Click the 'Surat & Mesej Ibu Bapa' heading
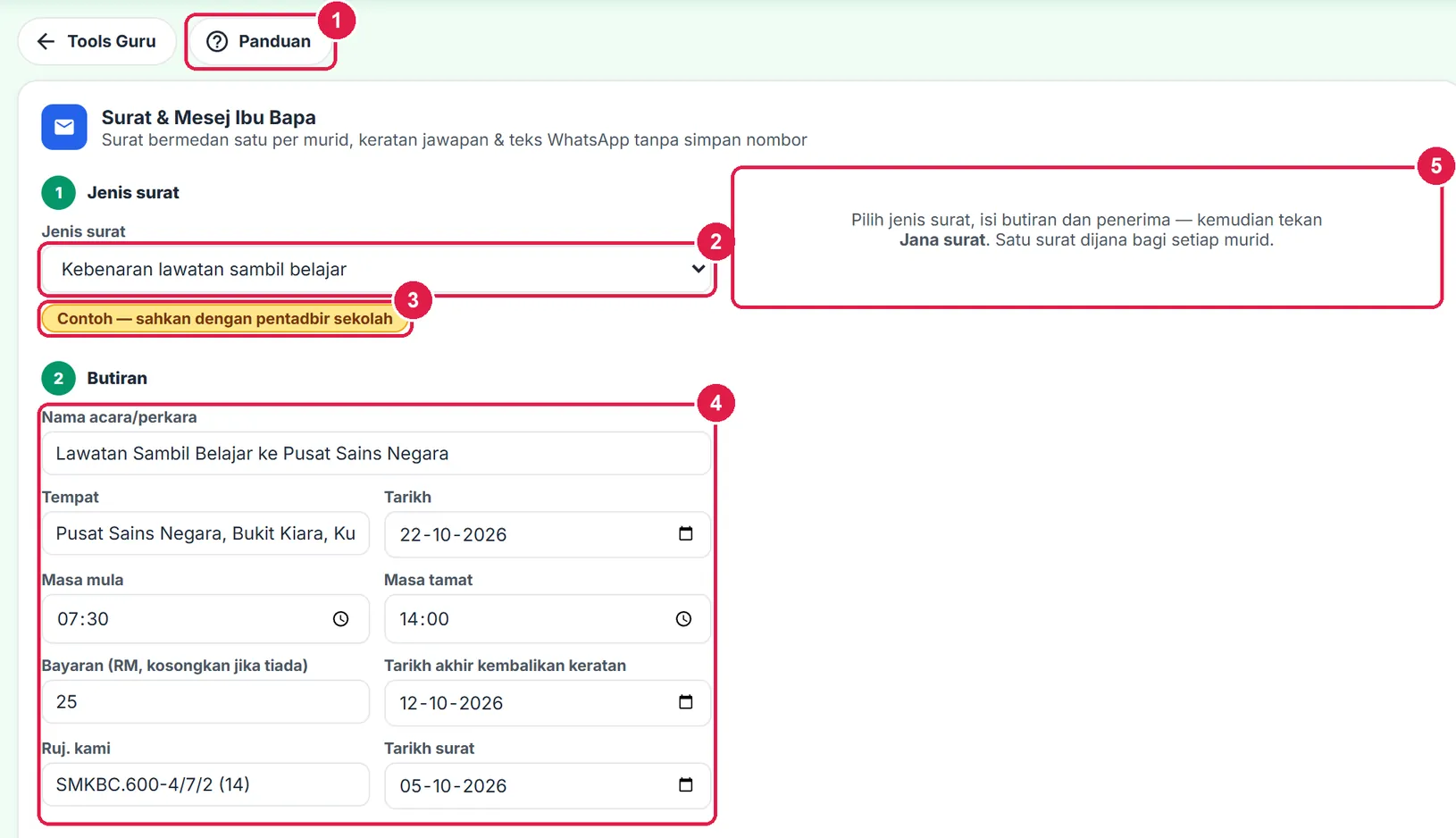 pyautogui.click(x=208, y=117)
